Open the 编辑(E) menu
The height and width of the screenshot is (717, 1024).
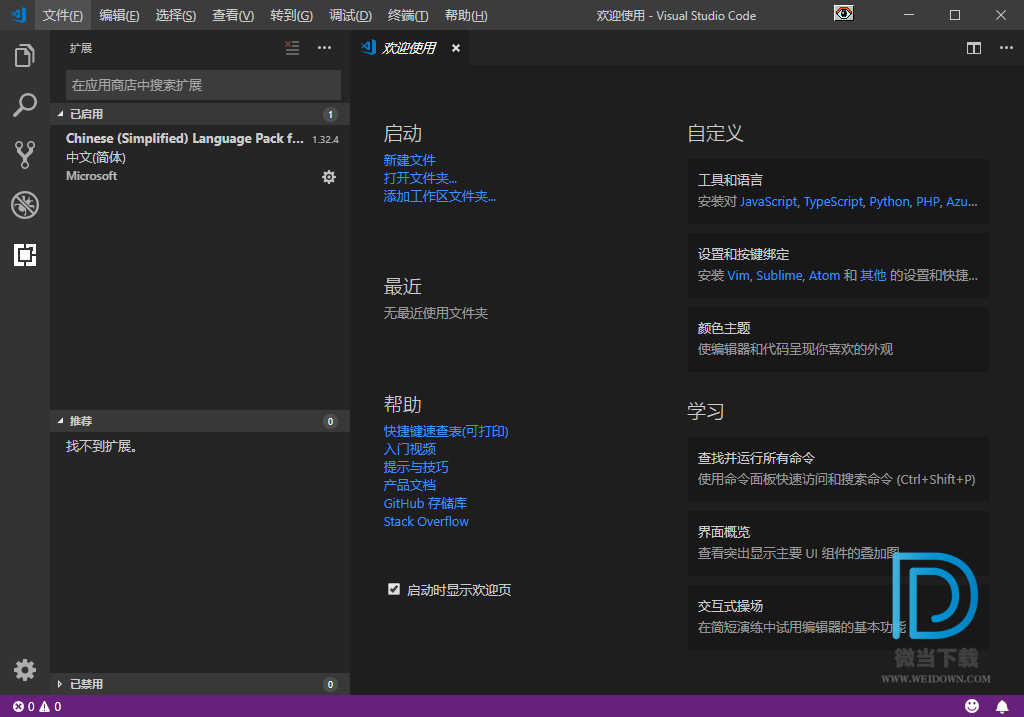pyautogui.click(x=119, y=15)
